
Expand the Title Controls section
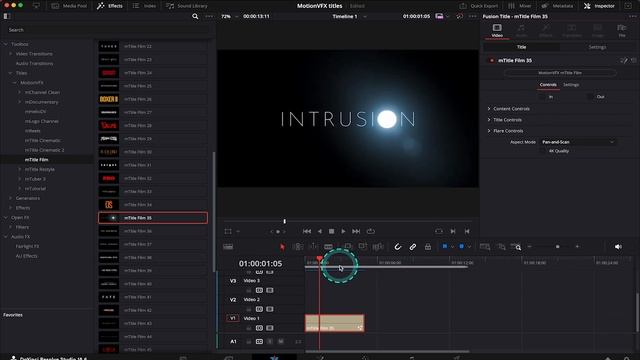click(489, 120)
